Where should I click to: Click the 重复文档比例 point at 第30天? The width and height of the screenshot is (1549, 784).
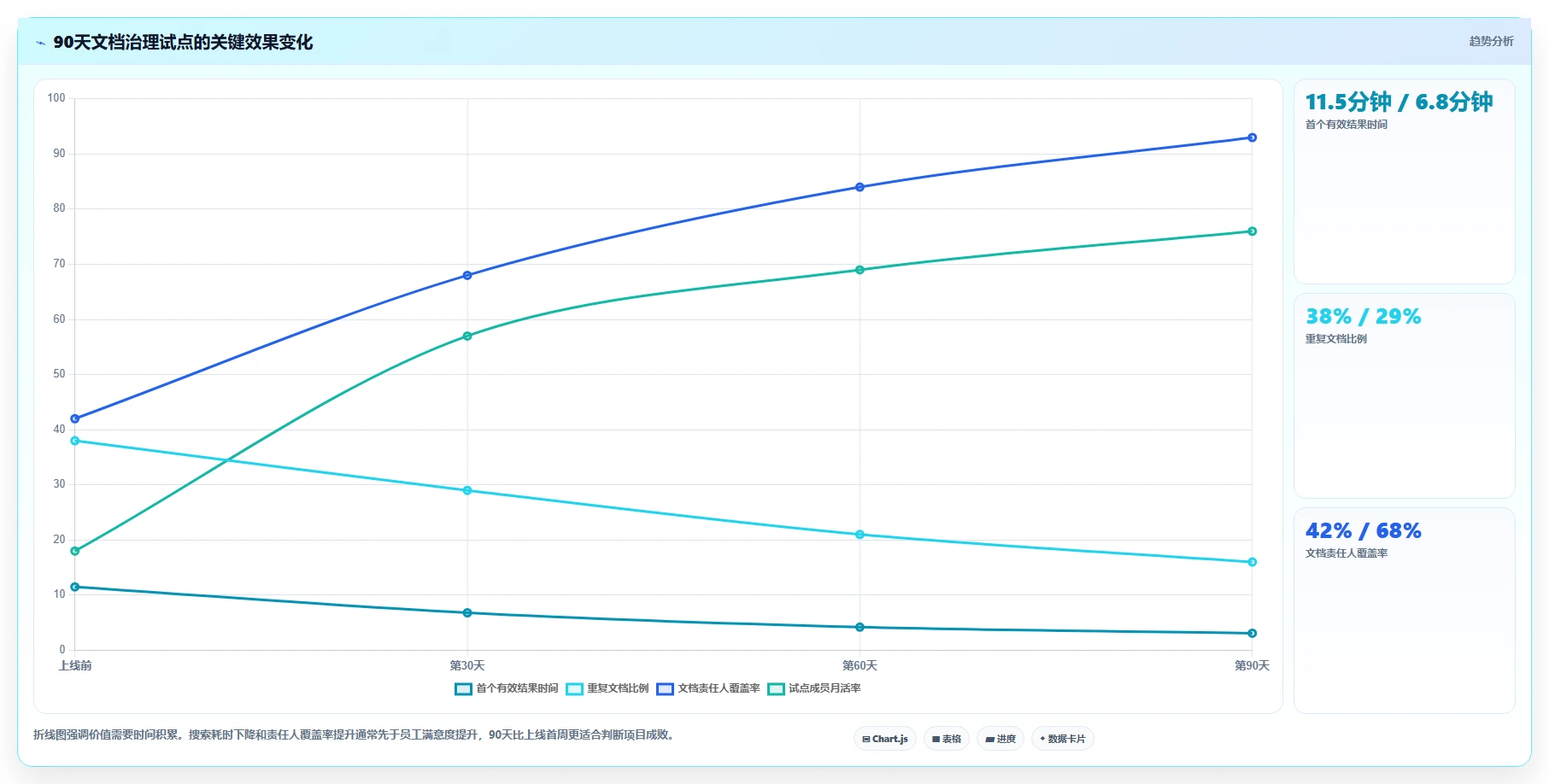point(467,490)
